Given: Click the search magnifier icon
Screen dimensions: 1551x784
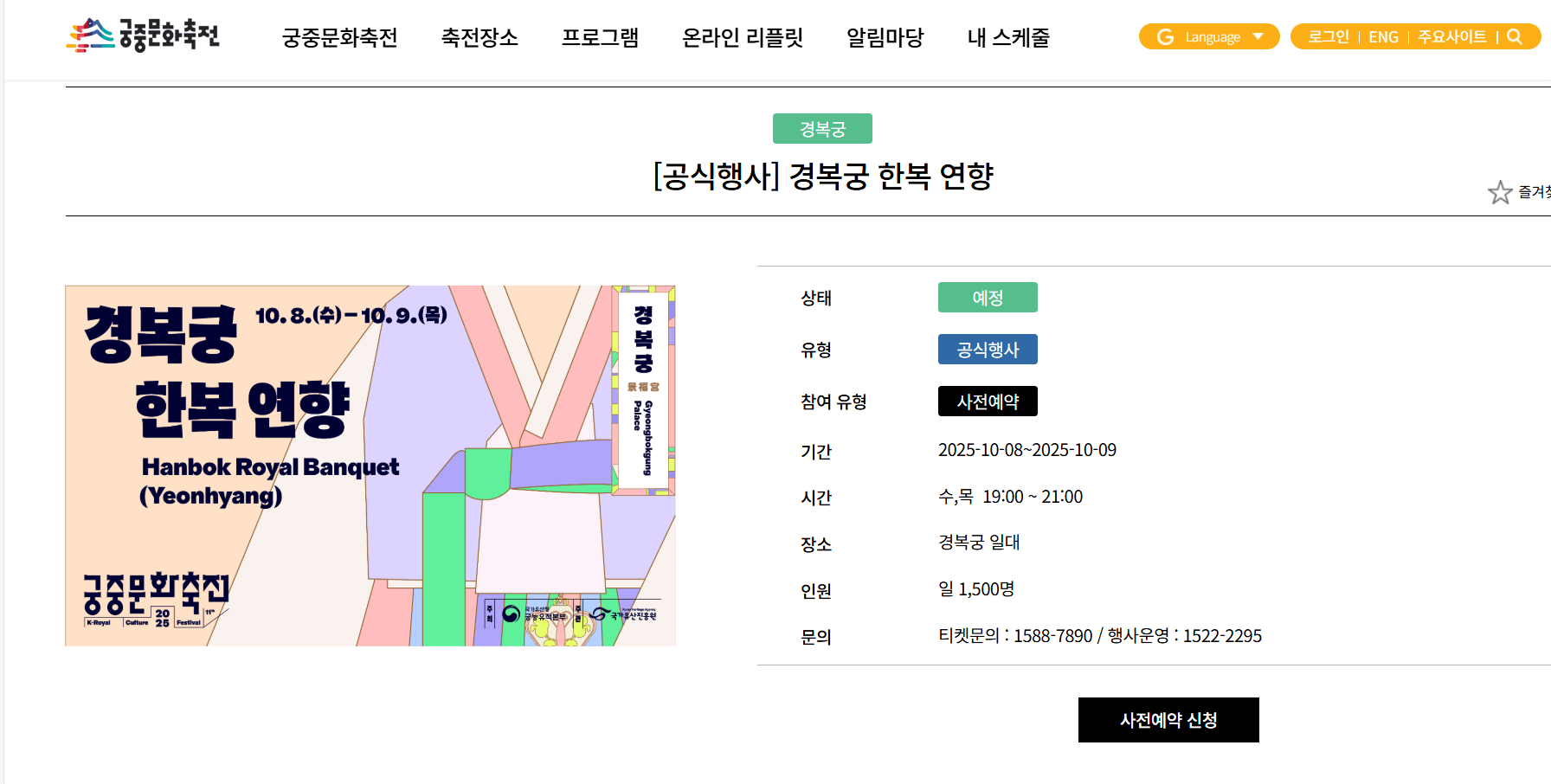Looking at the screenshot, I should point(1515,36).
